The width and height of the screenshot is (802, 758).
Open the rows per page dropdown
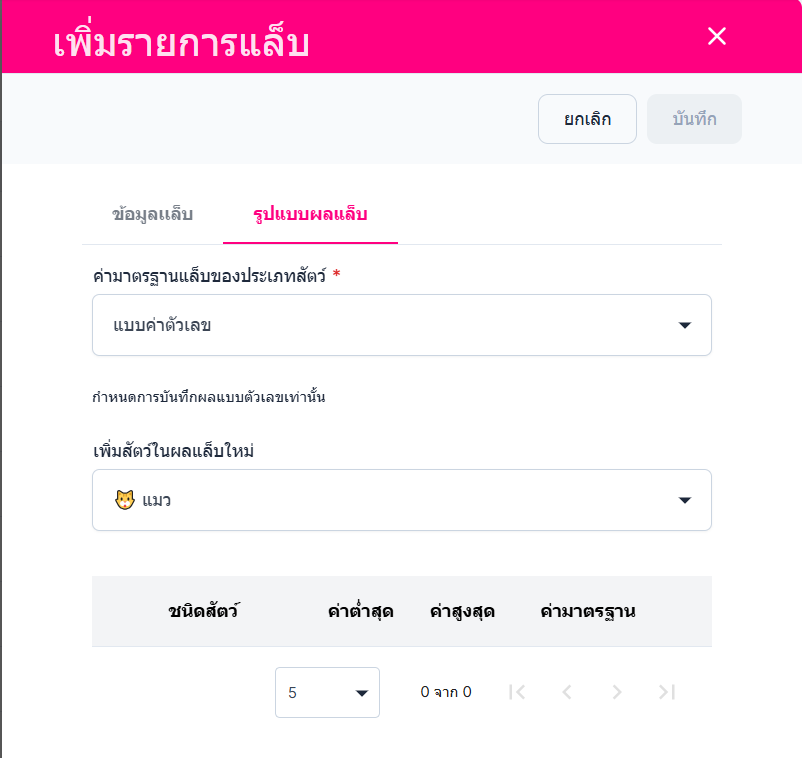tap(327, 692)
